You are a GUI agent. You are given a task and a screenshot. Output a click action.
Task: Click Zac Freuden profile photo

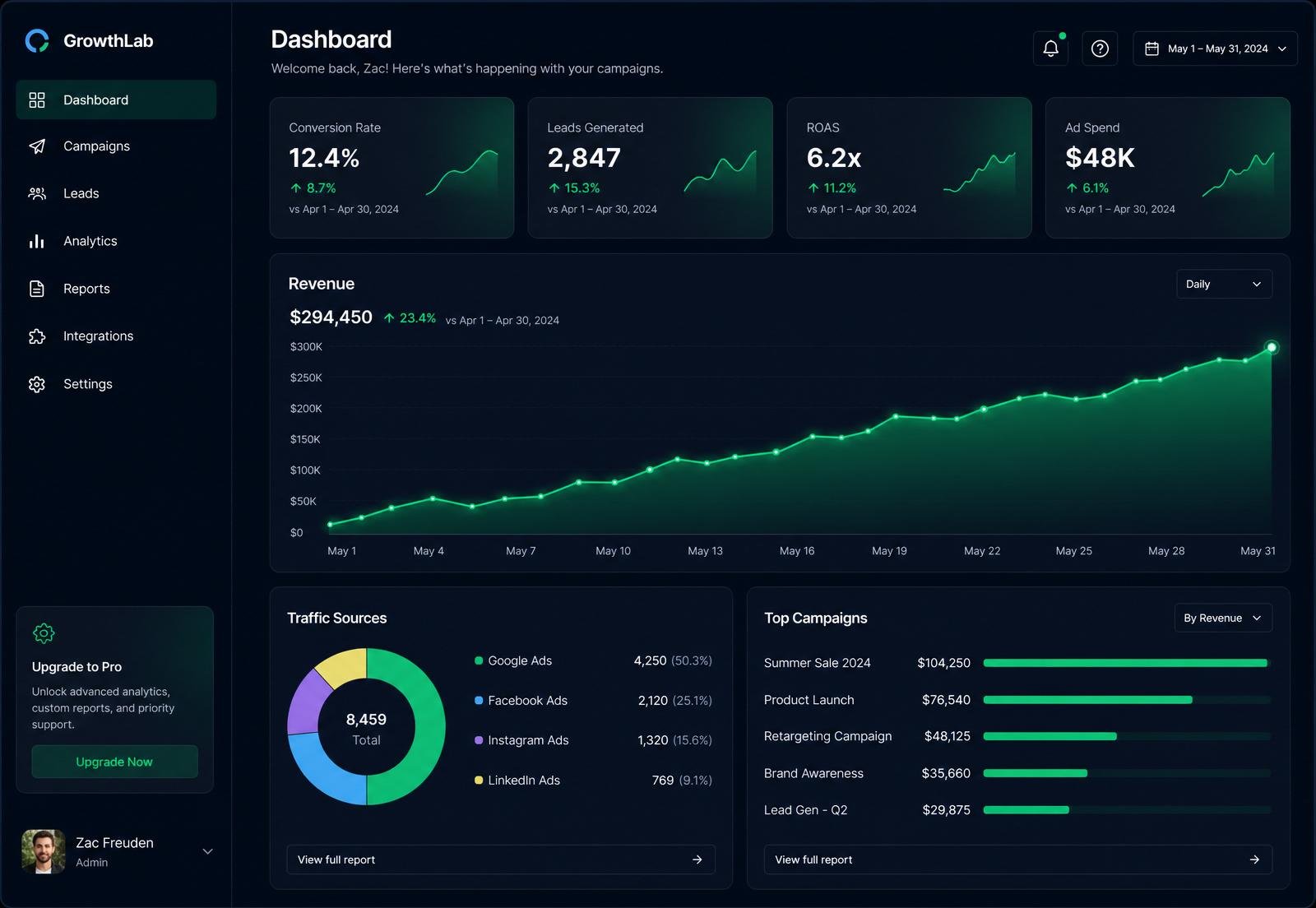pos(44,851)
